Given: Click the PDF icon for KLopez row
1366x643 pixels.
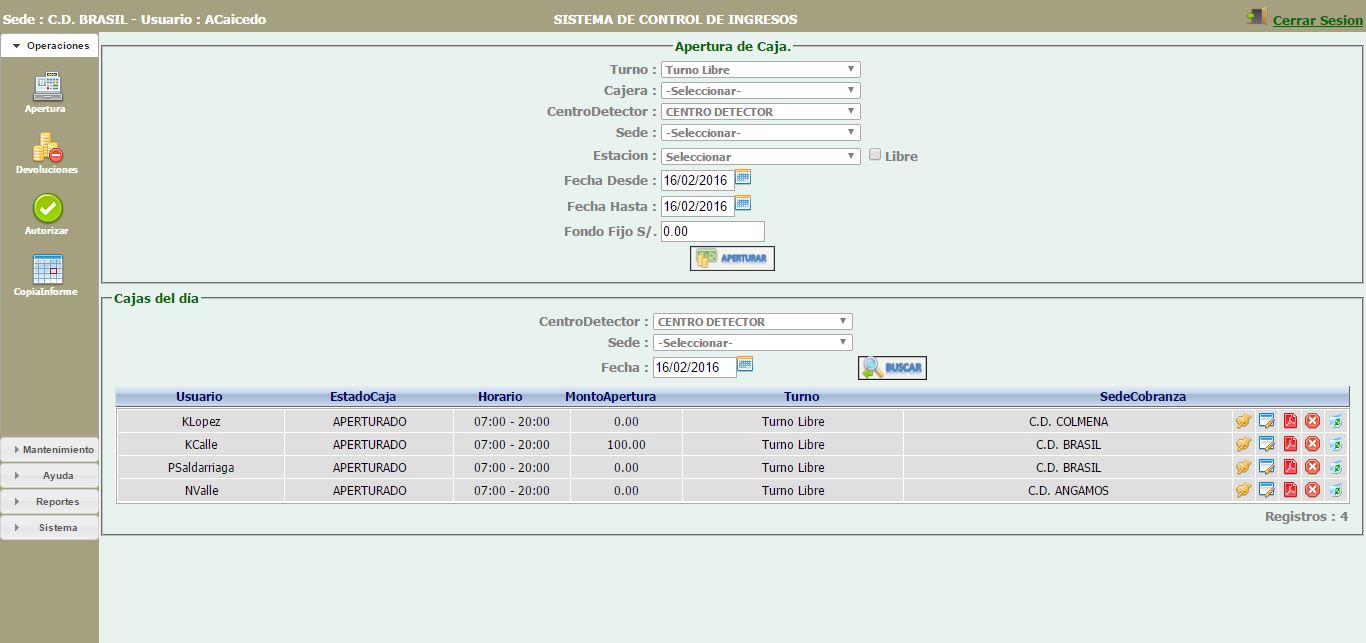Looking at the screenshot, I should [x=1290, y=421].
